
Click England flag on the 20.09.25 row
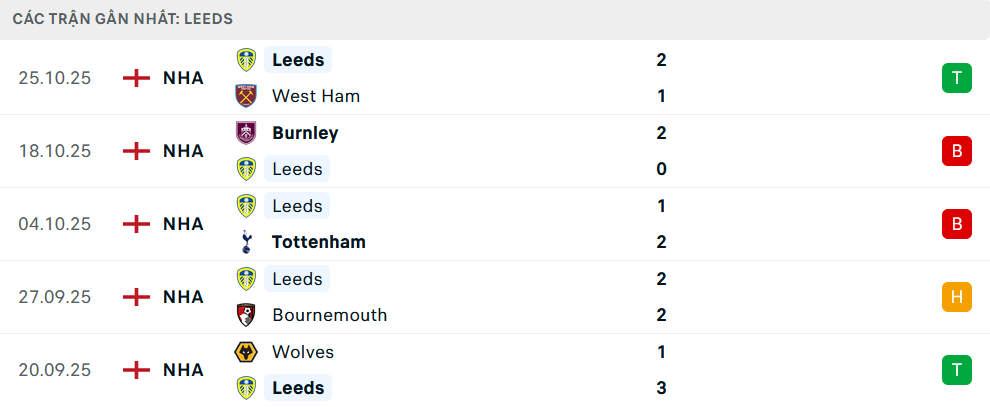pyautogui.click(x=136, y=370)
